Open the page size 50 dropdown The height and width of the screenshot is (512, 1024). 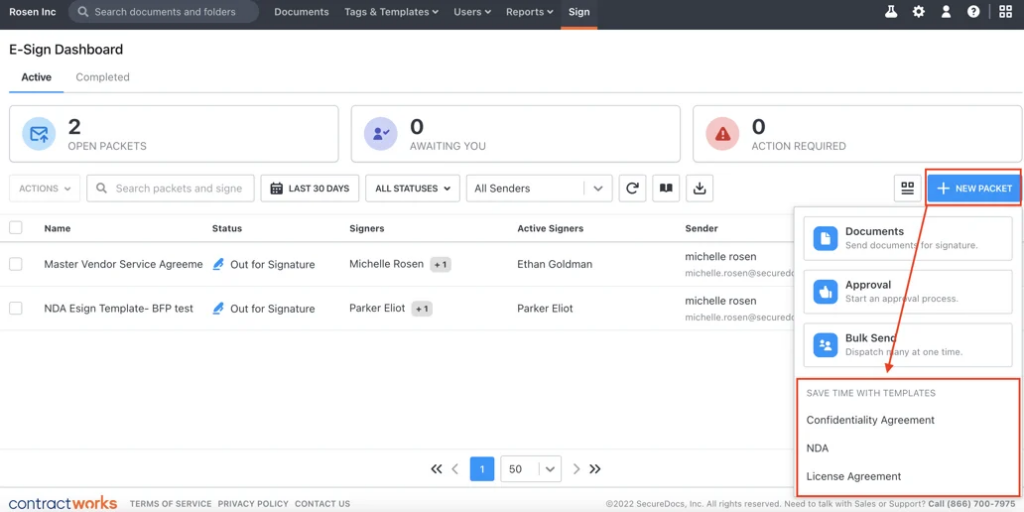(x=531, y=469)
